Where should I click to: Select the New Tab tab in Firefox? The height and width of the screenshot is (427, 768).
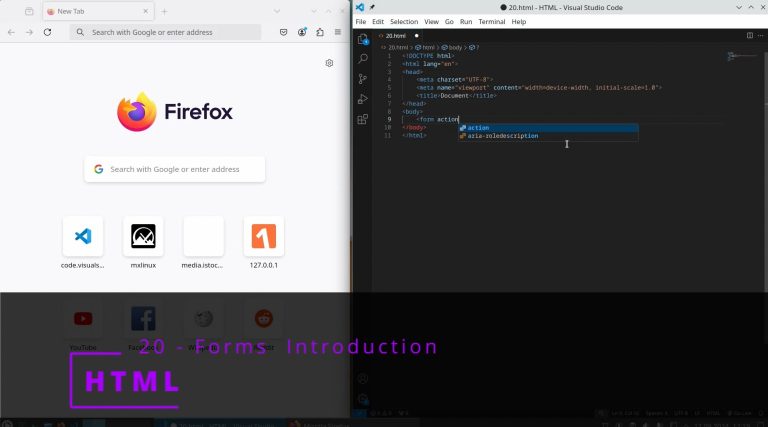click(98, 11)
